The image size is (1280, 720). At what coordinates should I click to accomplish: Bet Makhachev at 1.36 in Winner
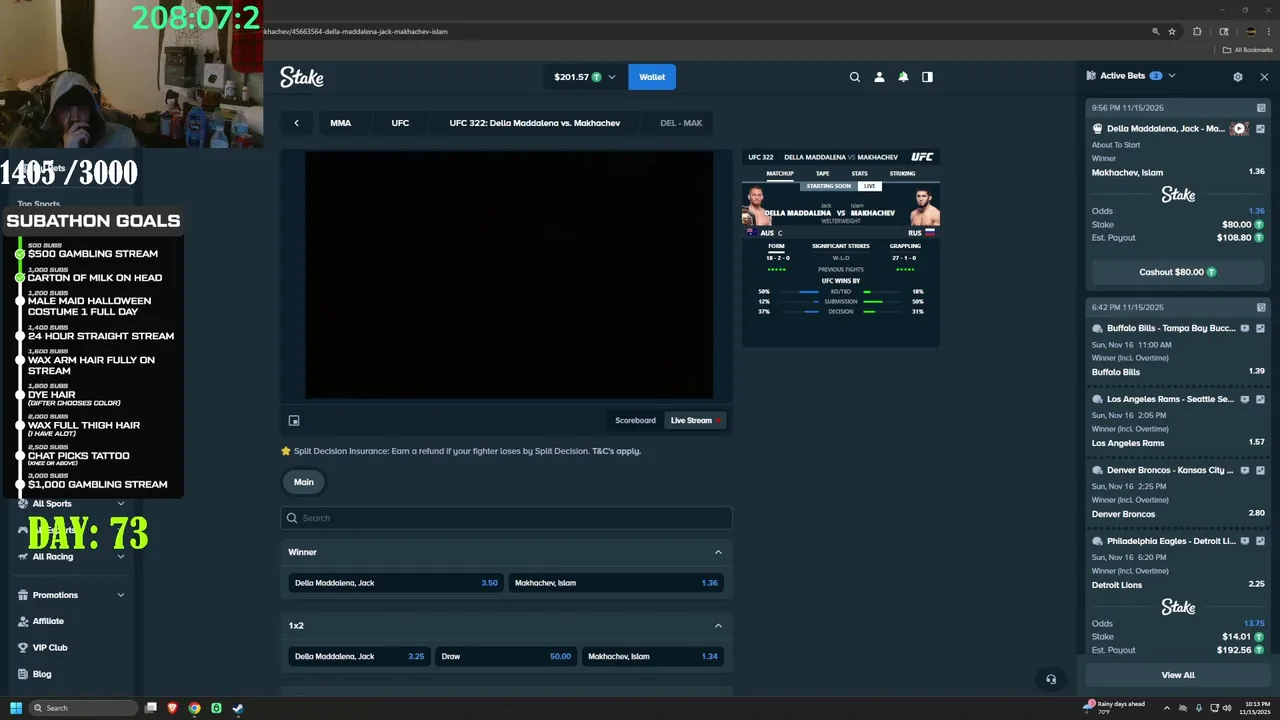point(616,583)
